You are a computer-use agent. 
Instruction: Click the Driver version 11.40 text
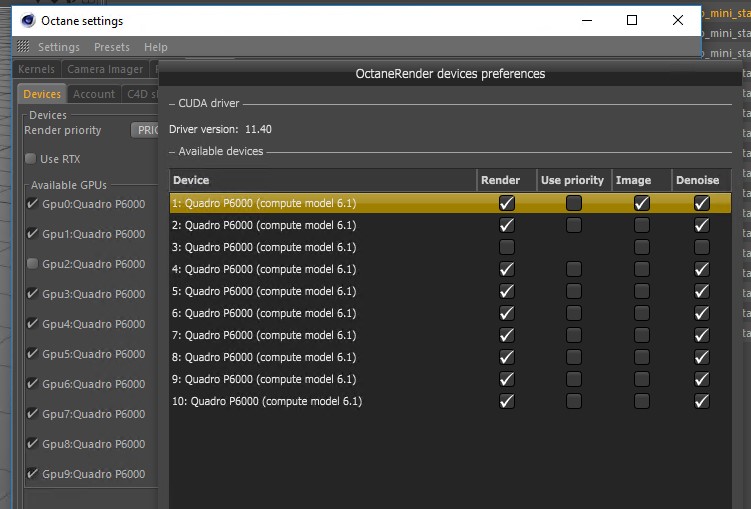220,129
